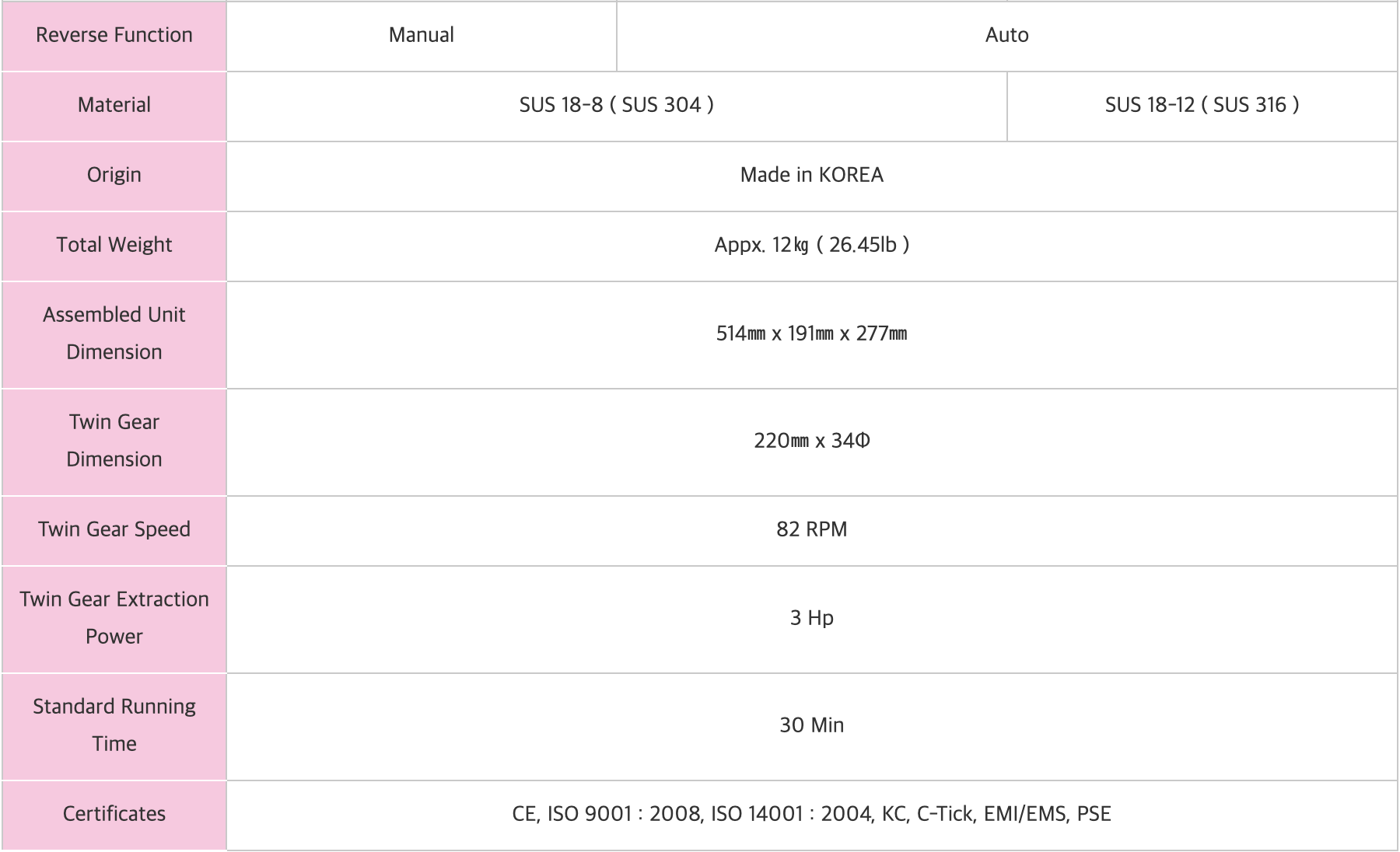Click the Origin row header
The width and height of the screenshot is (1400, 852).
pyautogui.click(x=114, y=175)
